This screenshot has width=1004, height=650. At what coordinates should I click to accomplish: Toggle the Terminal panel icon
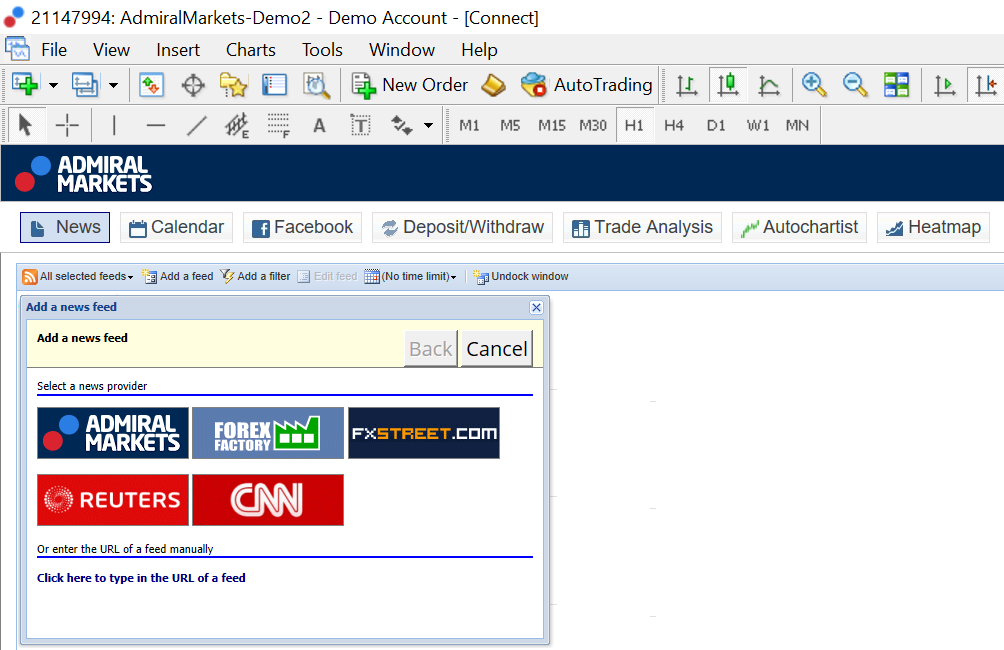[275, 85]
